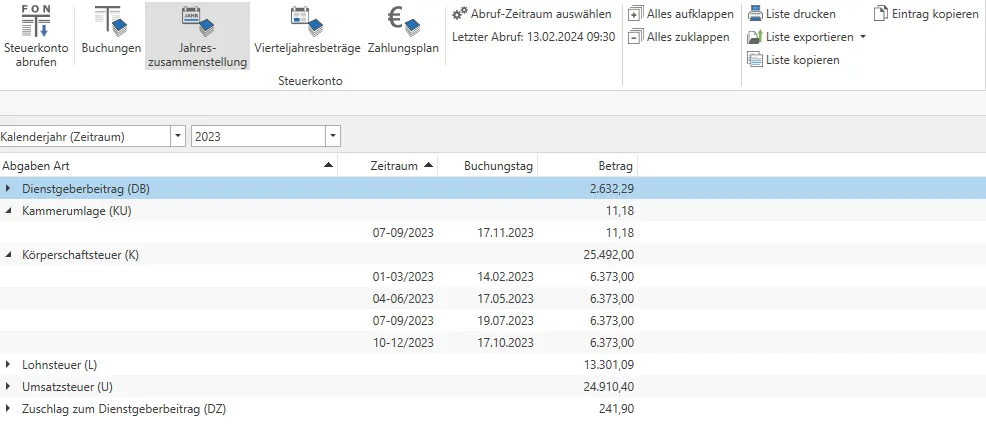This screenshot has width=986, height=440.
Task: Click the amount 13.301,09
Action: tap(609, 365)
